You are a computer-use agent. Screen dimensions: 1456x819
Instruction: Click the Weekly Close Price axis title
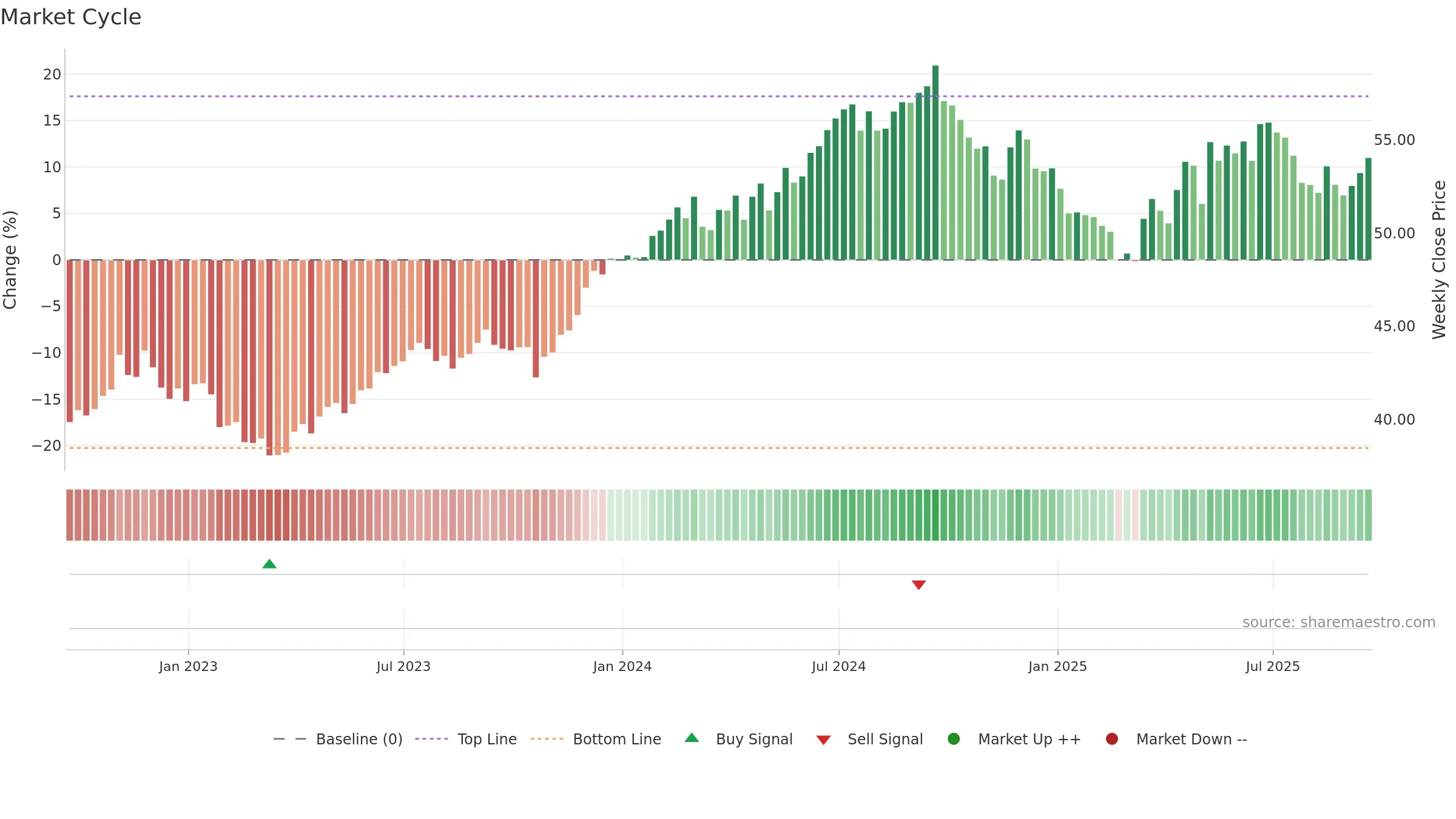(1439, 260)
